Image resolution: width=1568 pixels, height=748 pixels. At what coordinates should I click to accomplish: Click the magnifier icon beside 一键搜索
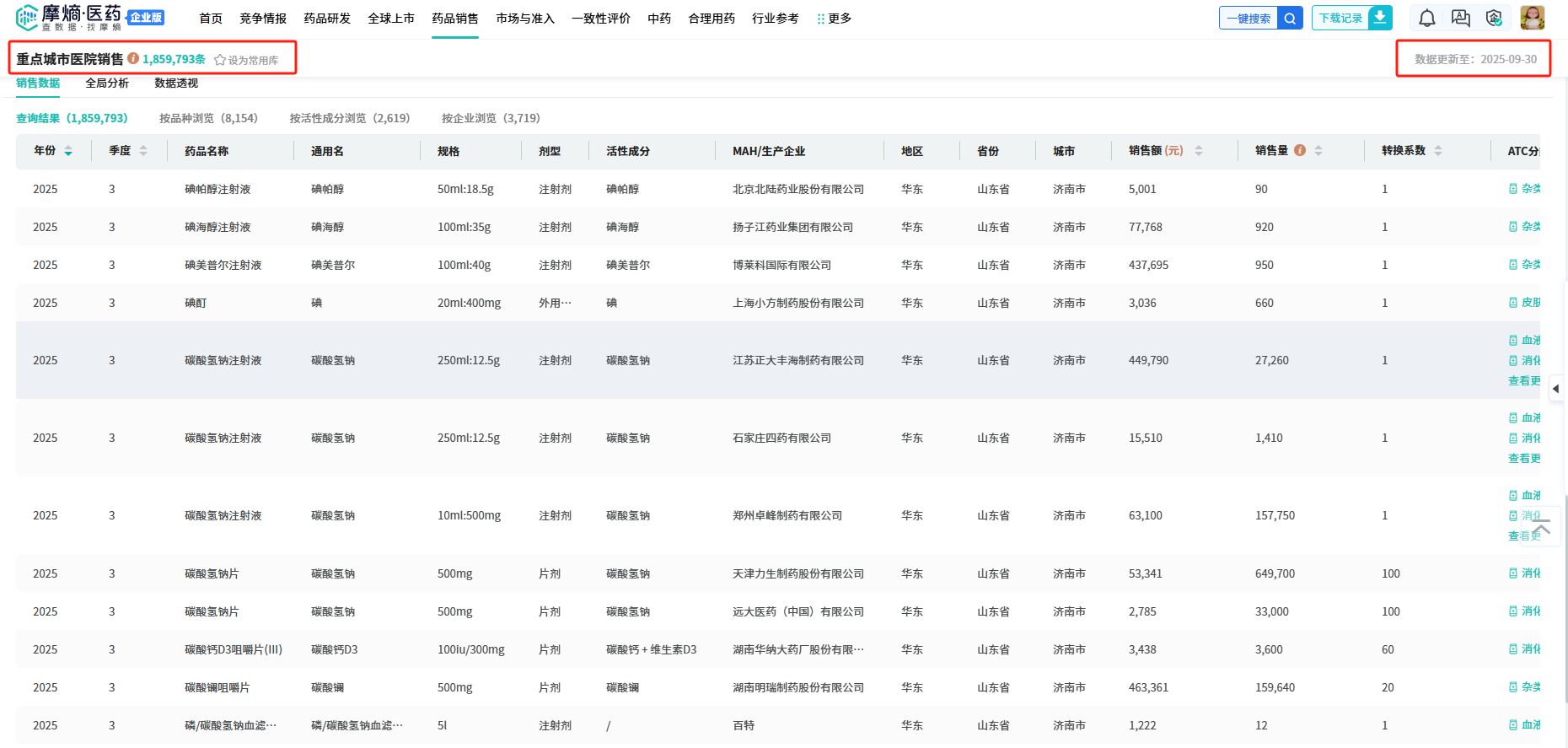(x=1290, y=18)
